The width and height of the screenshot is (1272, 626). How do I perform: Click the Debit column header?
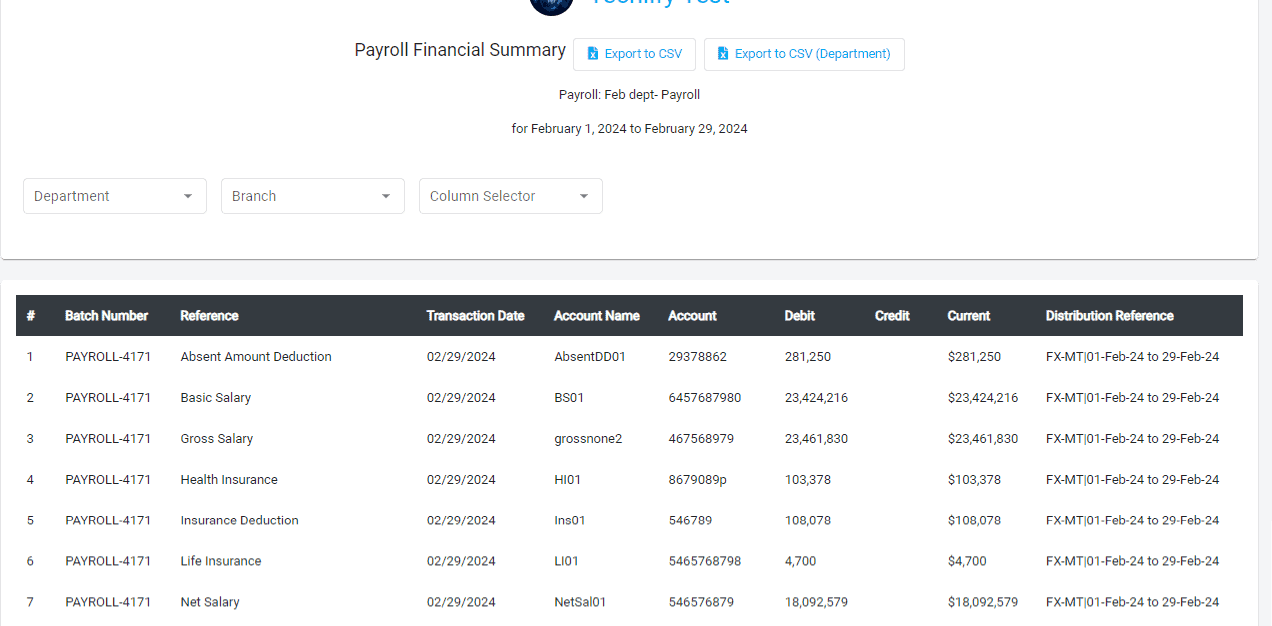point(799,315)
